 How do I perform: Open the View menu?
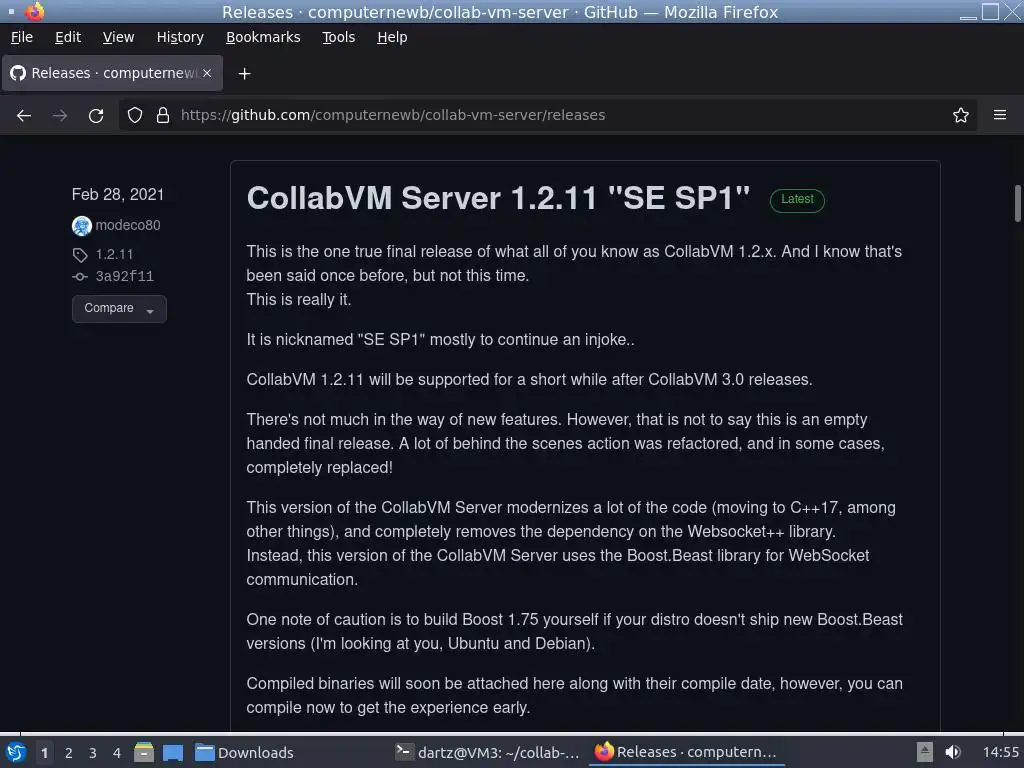[118, 37]
